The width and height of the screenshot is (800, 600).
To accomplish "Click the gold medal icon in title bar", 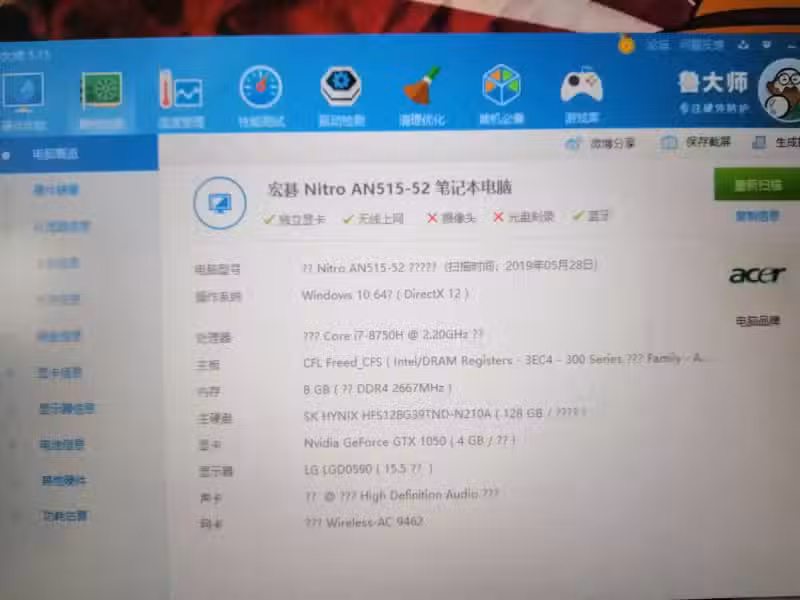I will pyautogui.click(x=626, y=44).
